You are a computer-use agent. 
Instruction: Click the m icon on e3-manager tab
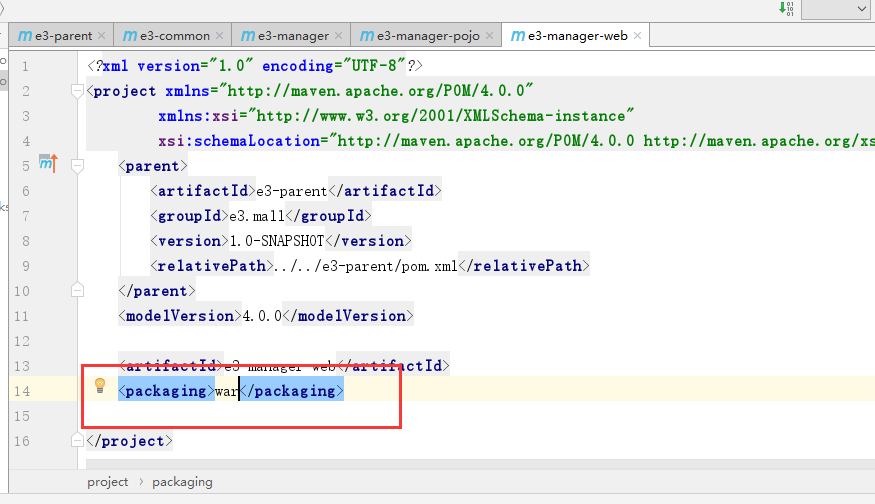[x=248, y=36]
